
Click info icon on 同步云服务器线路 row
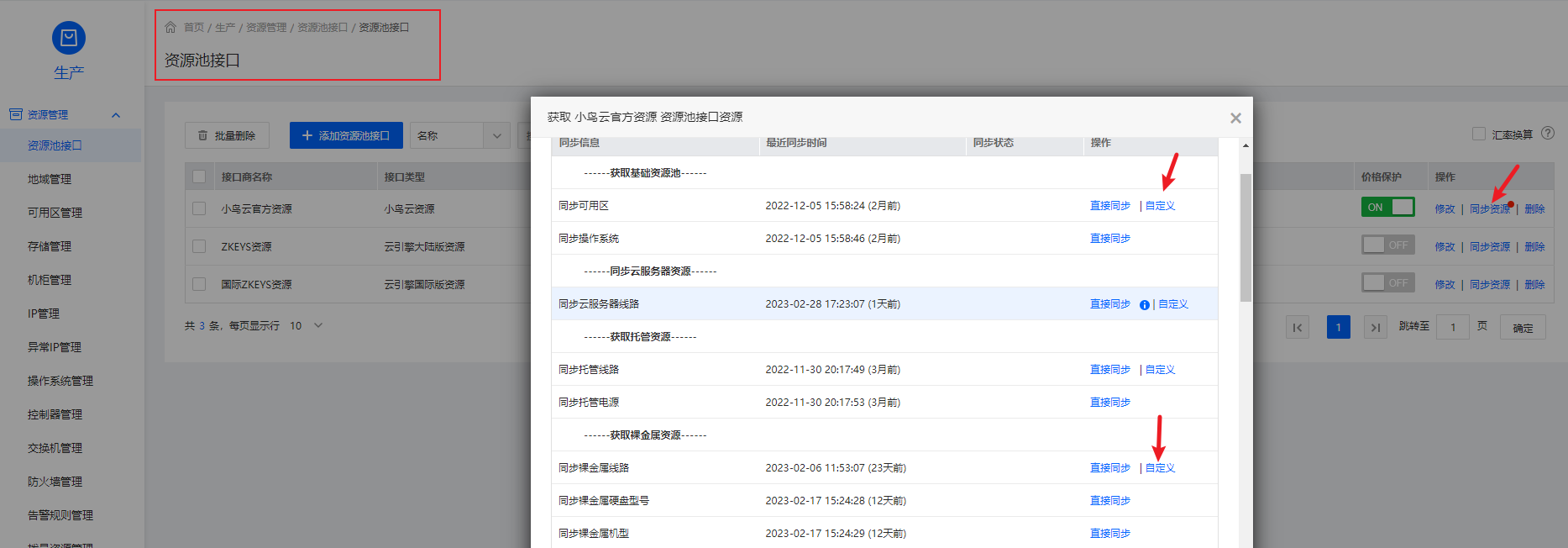click(1144, 305)
